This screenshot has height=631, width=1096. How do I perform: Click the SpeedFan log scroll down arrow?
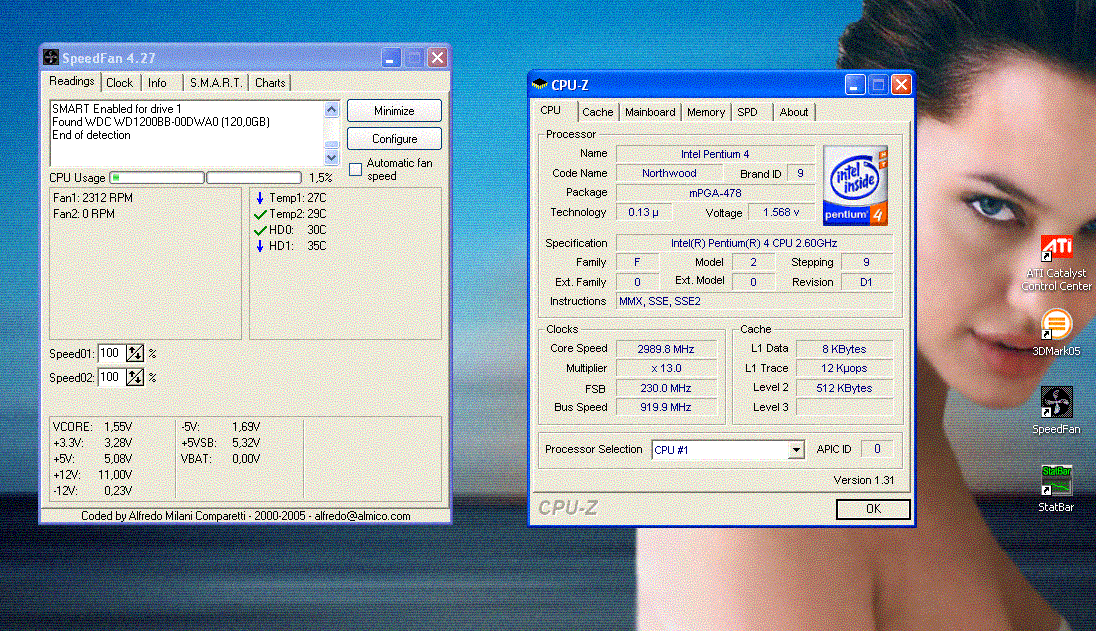click(x=331, y=157)
